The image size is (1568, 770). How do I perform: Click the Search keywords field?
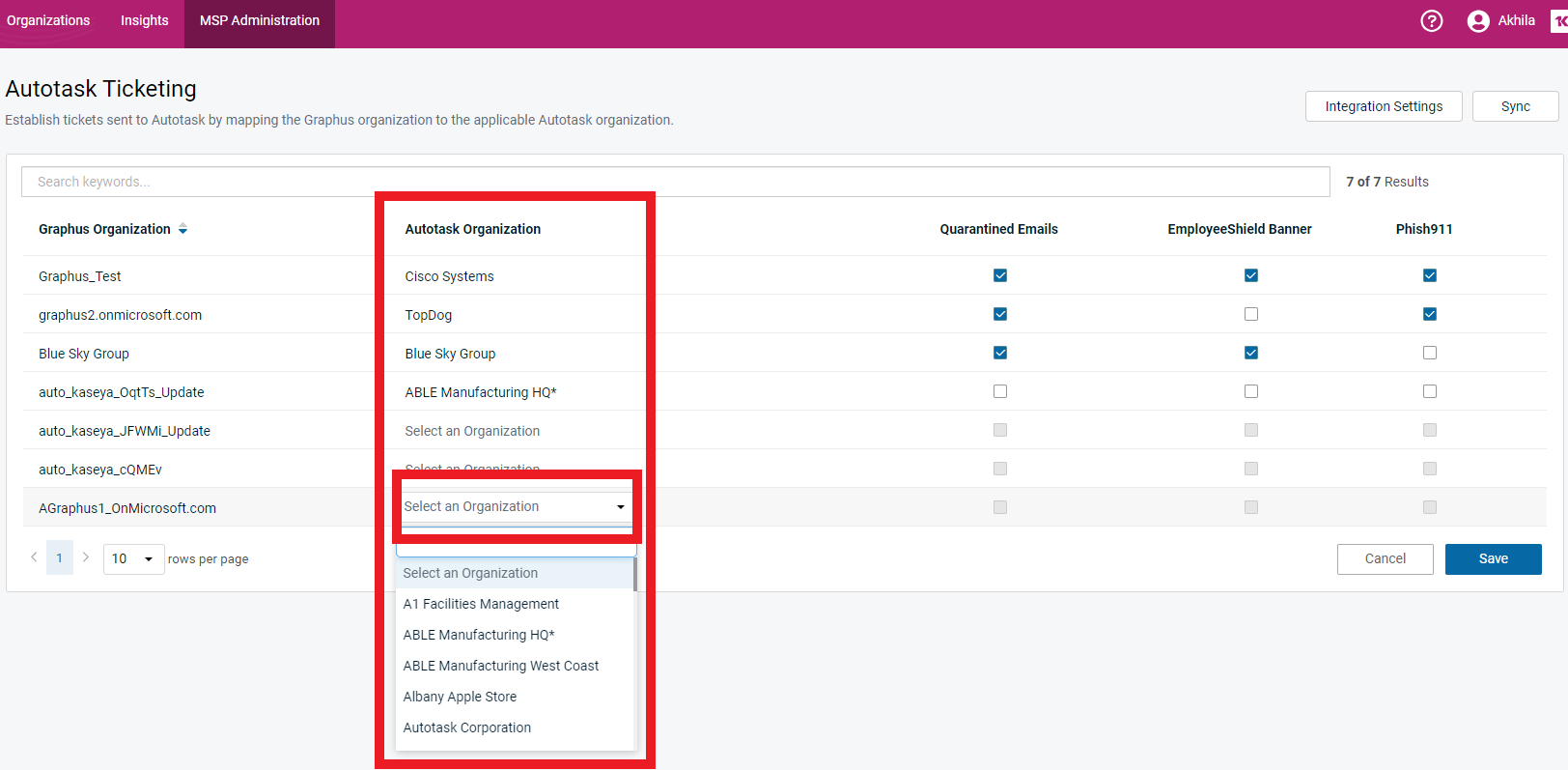pyautogui.click(x=676, y=182)
